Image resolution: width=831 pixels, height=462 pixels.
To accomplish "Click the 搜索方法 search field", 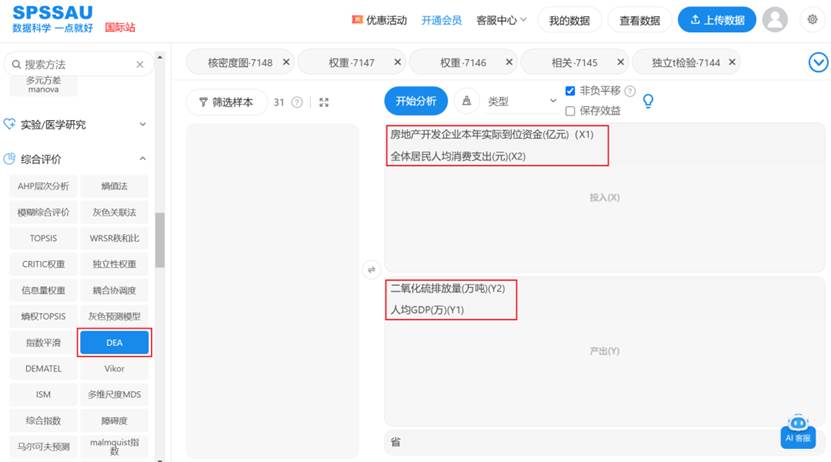I will tap(78, 65).
